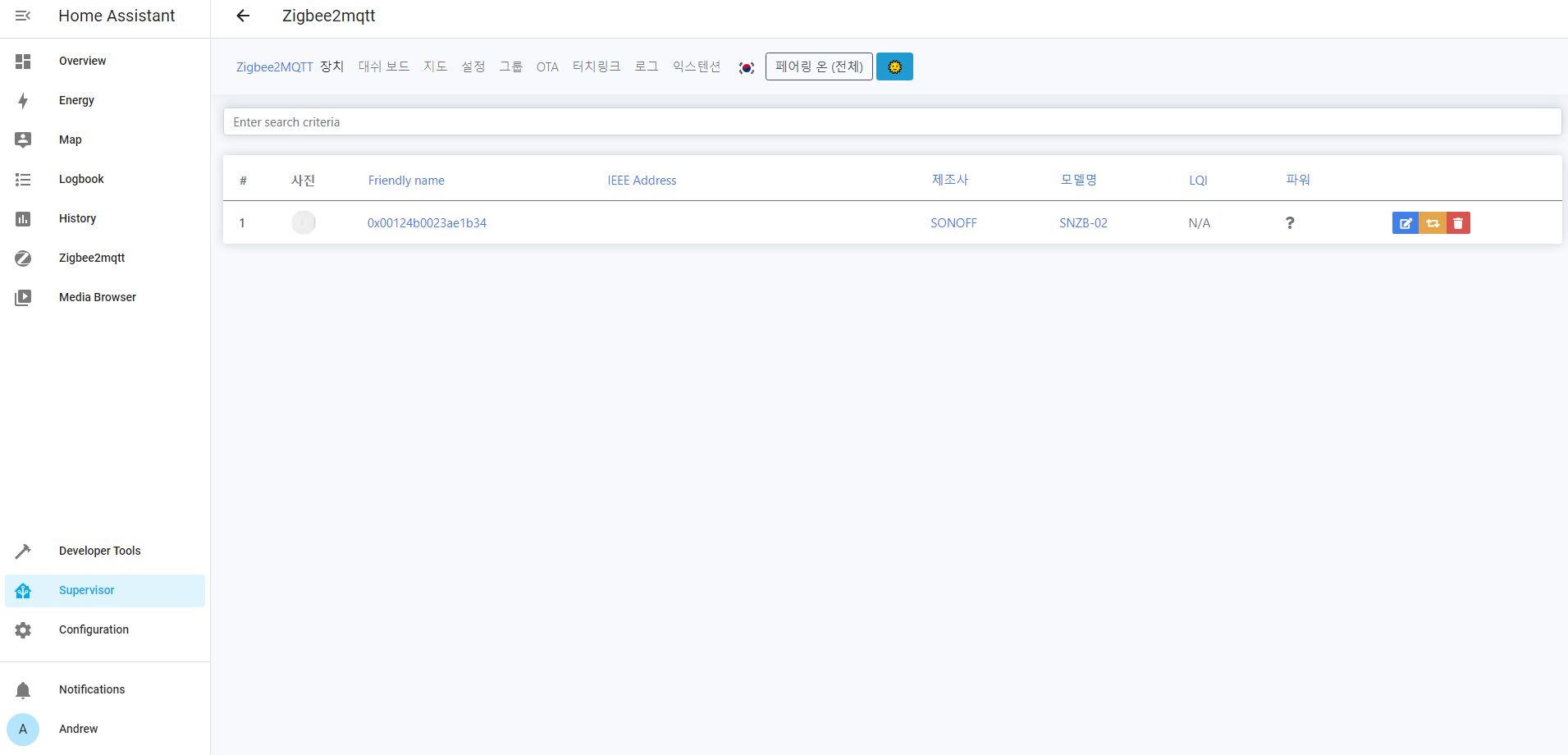Click the Developer Tools hammer icon
This screenshot has width=1568, height=755.
coord(23,551)
